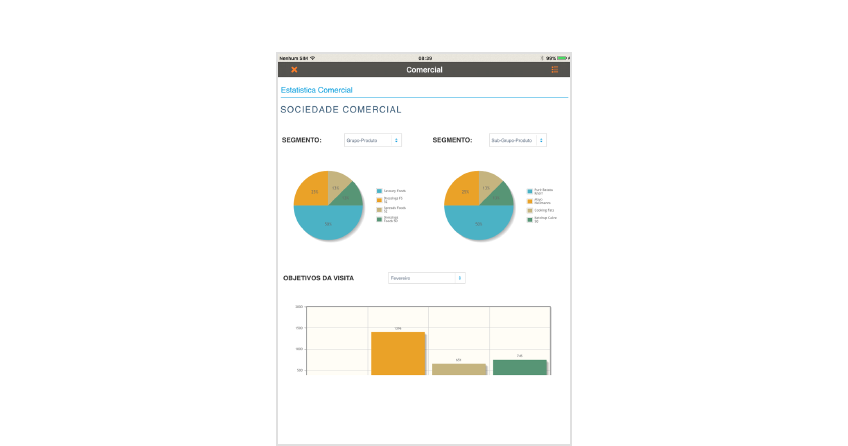Open the Estatistica Comercial link
The width and height of the screenshot is (848, 446).
316,90
